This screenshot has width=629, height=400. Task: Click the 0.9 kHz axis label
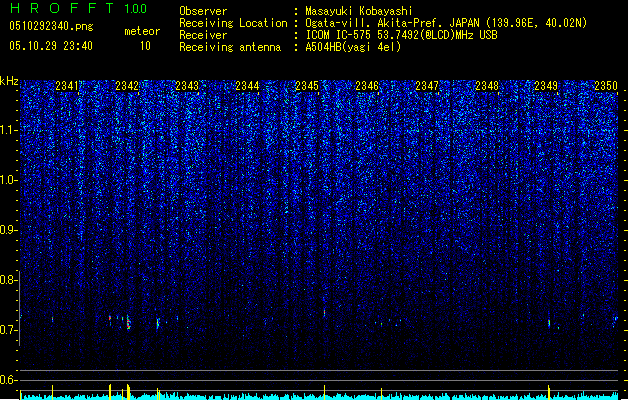(x=8, y=230)
